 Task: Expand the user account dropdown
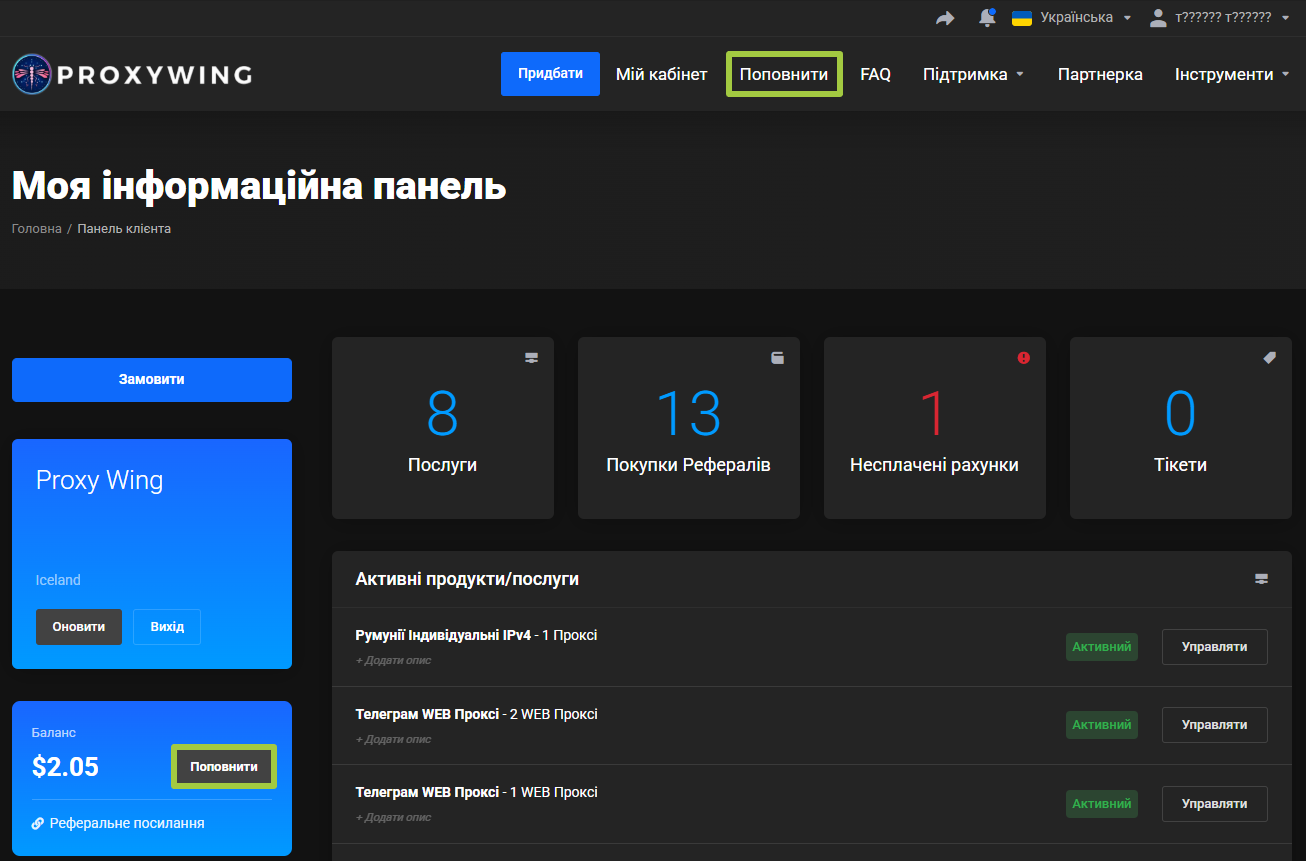1220,18
